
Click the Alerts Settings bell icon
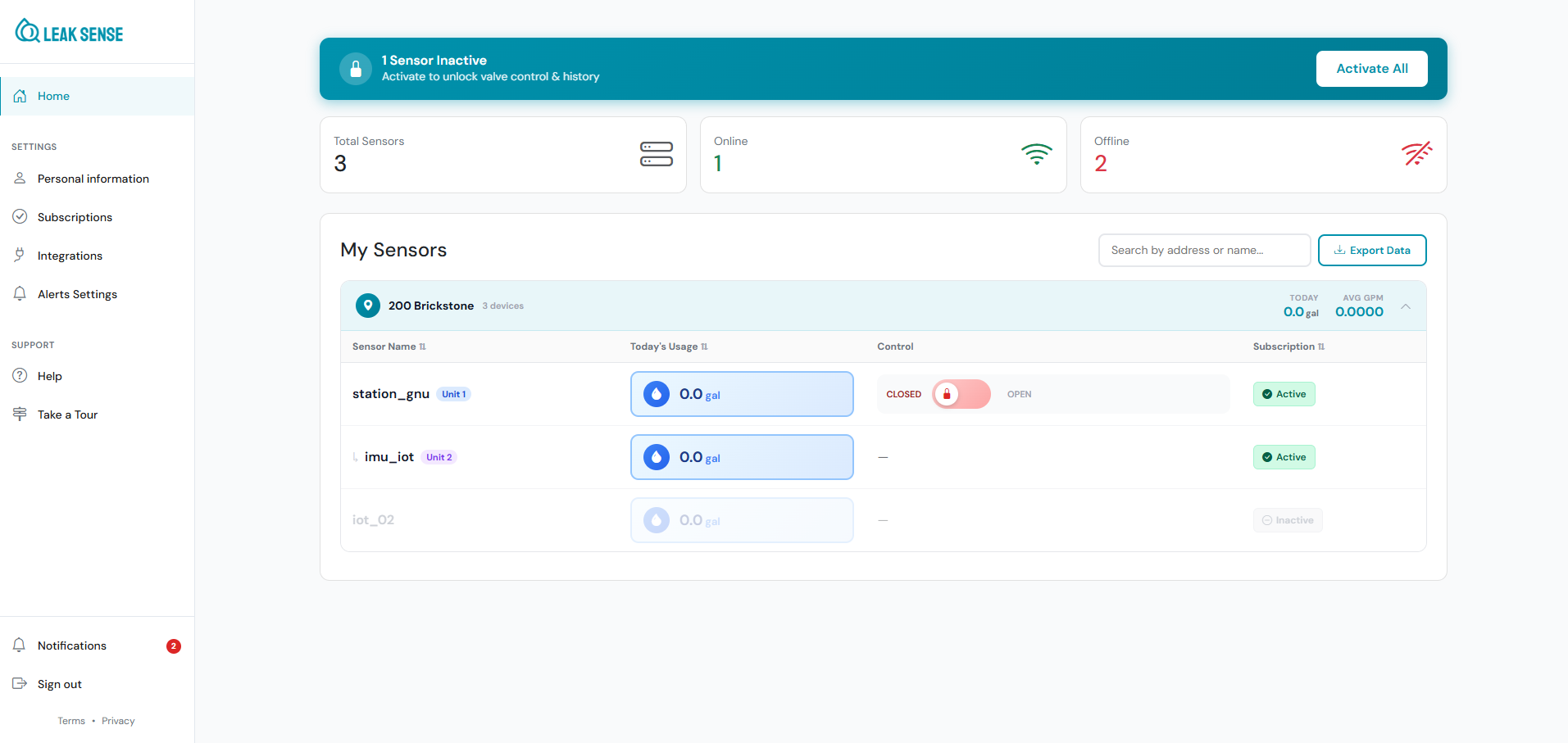(x=20, y=293)
